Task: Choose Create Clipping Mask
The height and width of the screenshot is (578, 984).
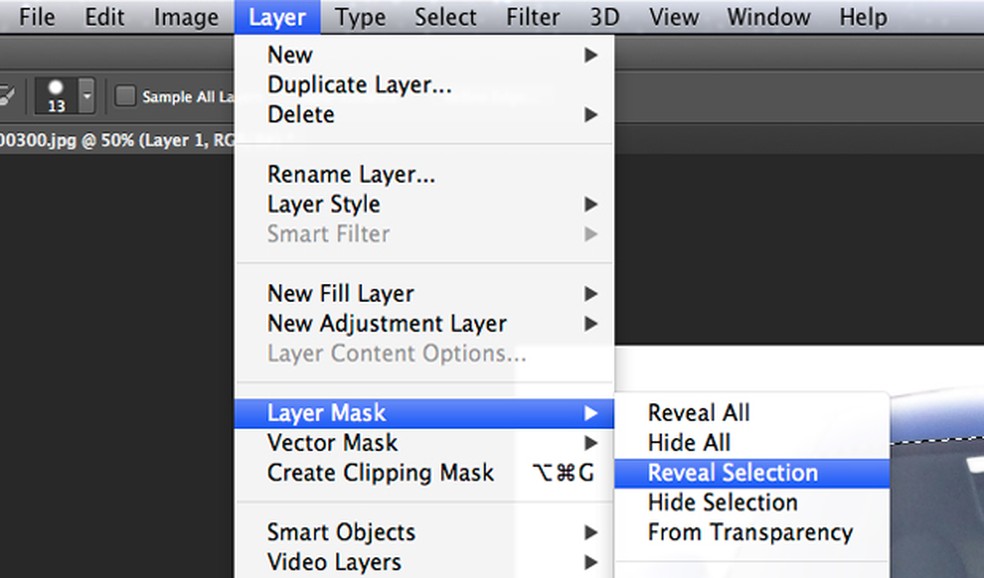Action: [x=380, y=473]
